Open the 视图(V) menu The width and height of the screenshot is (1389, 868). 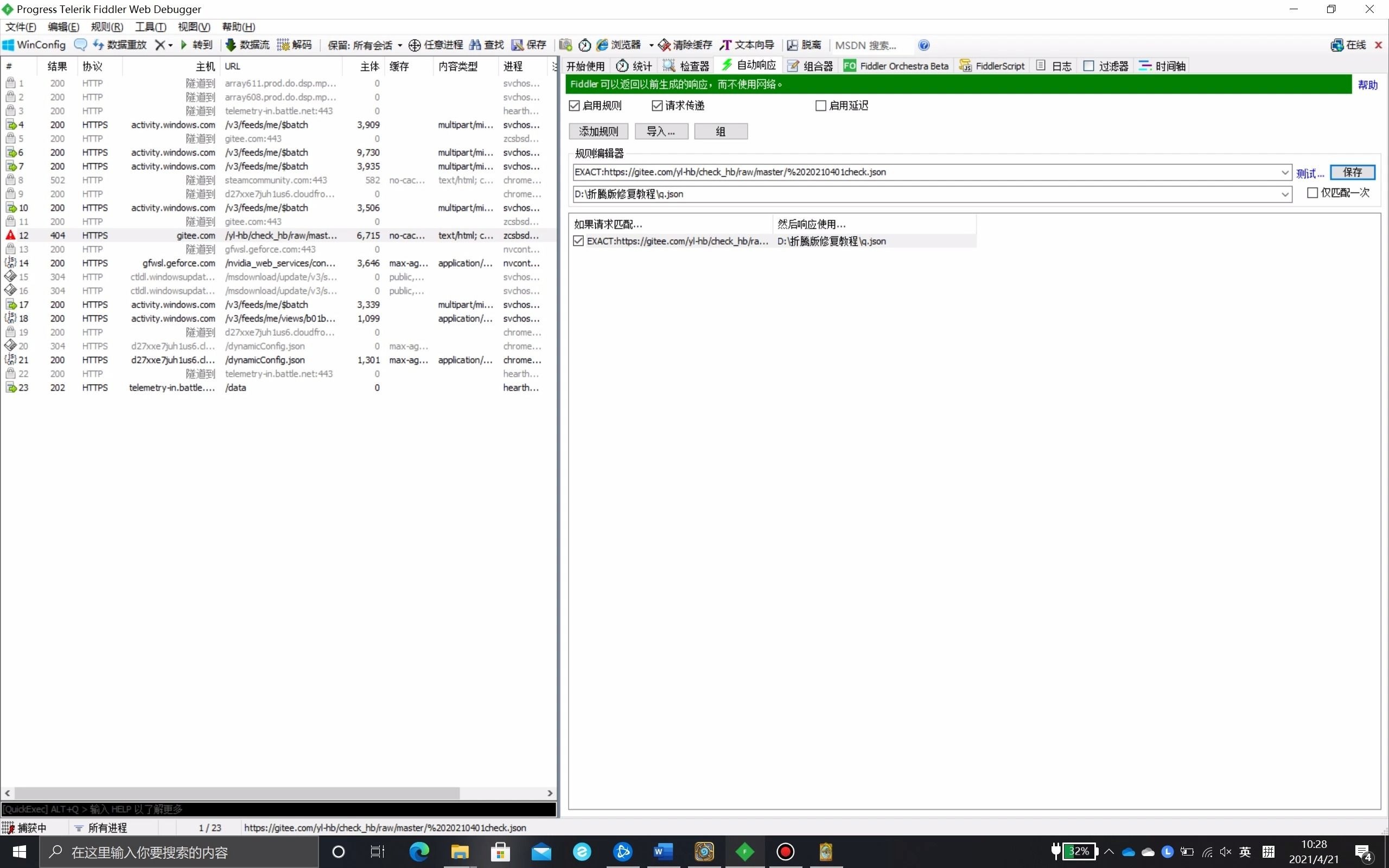[x=194, y=27]
